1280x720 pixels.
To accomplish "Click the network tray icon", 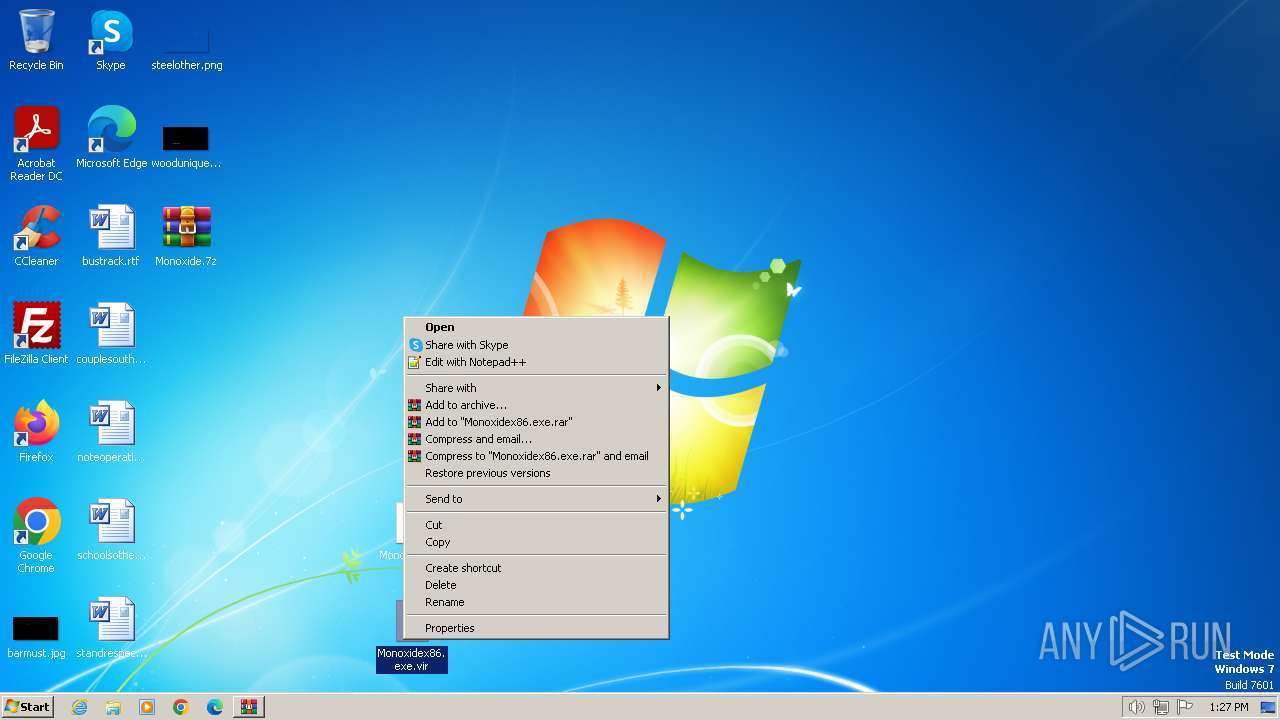I will coord(1161,707).
